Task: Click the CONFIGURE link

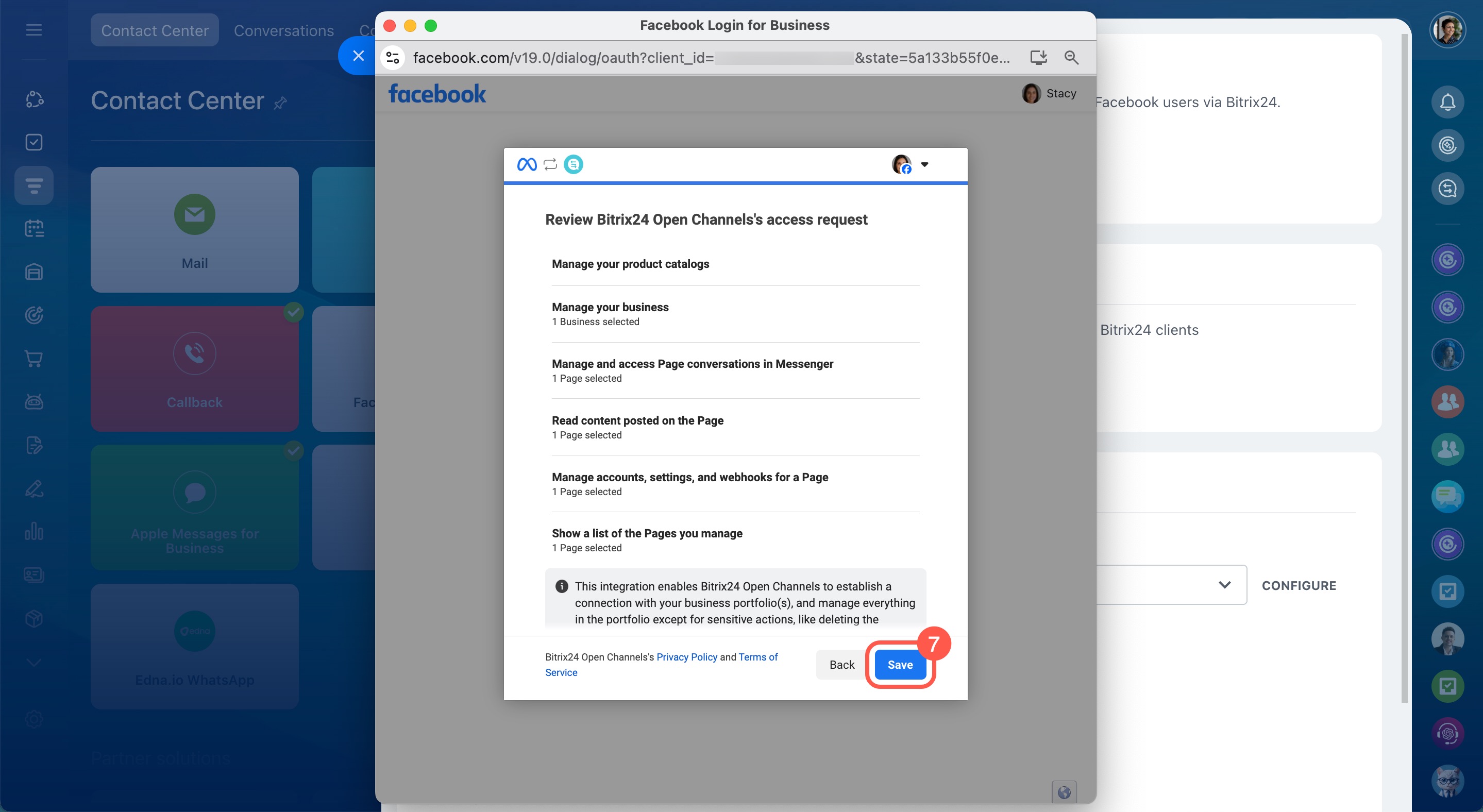Action: 1298,585
